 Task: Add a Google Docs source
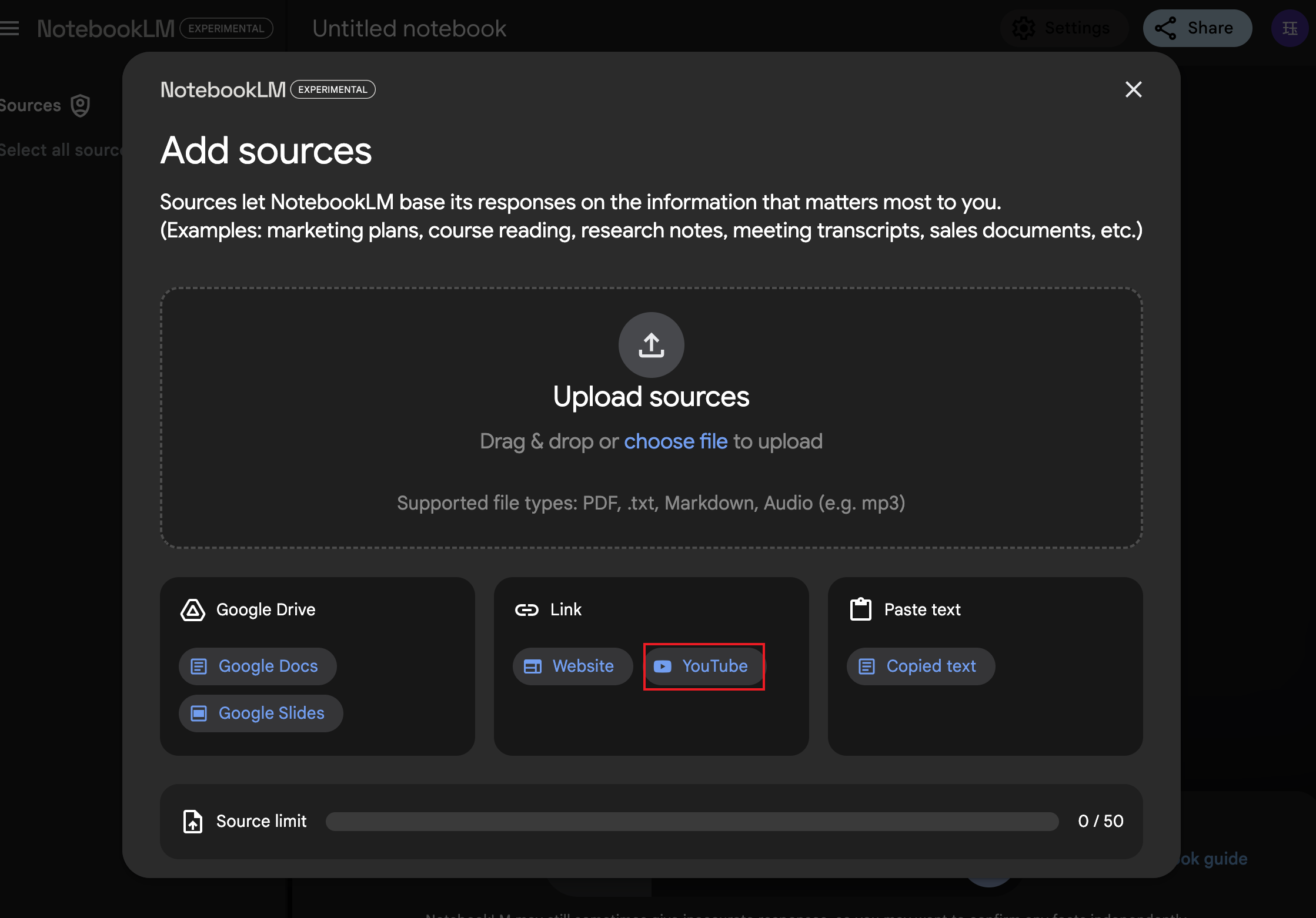click(x=258, y=666)
